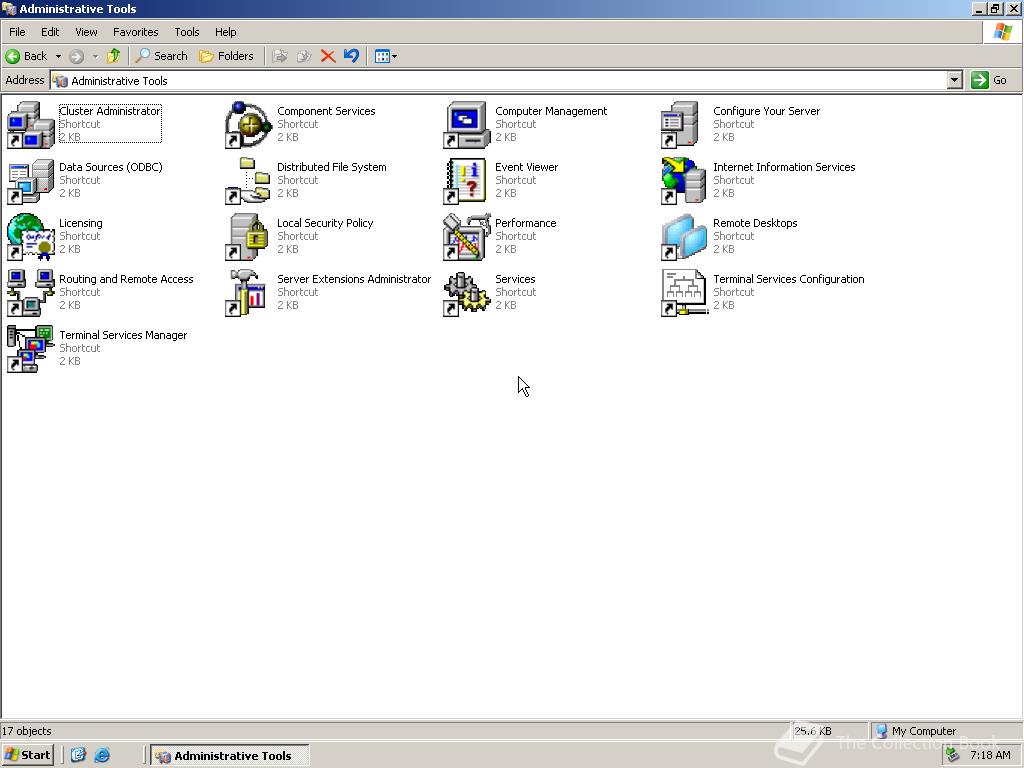
Task: Click the Event Viewer label text
Action: tap(526, 167)
